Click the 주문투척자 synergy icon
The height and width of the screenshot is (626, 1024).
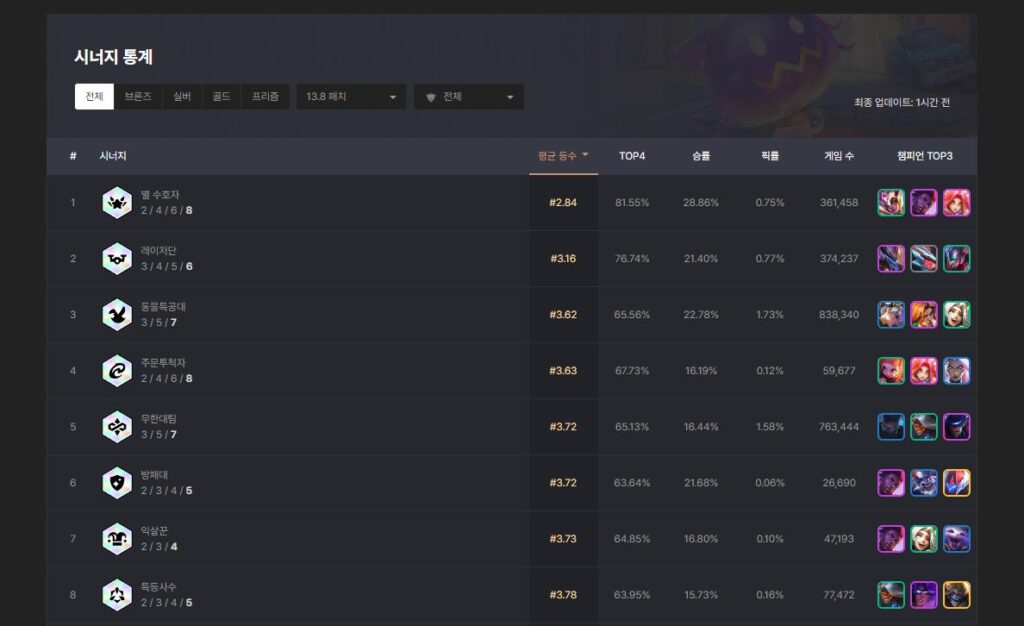(117, 371)
